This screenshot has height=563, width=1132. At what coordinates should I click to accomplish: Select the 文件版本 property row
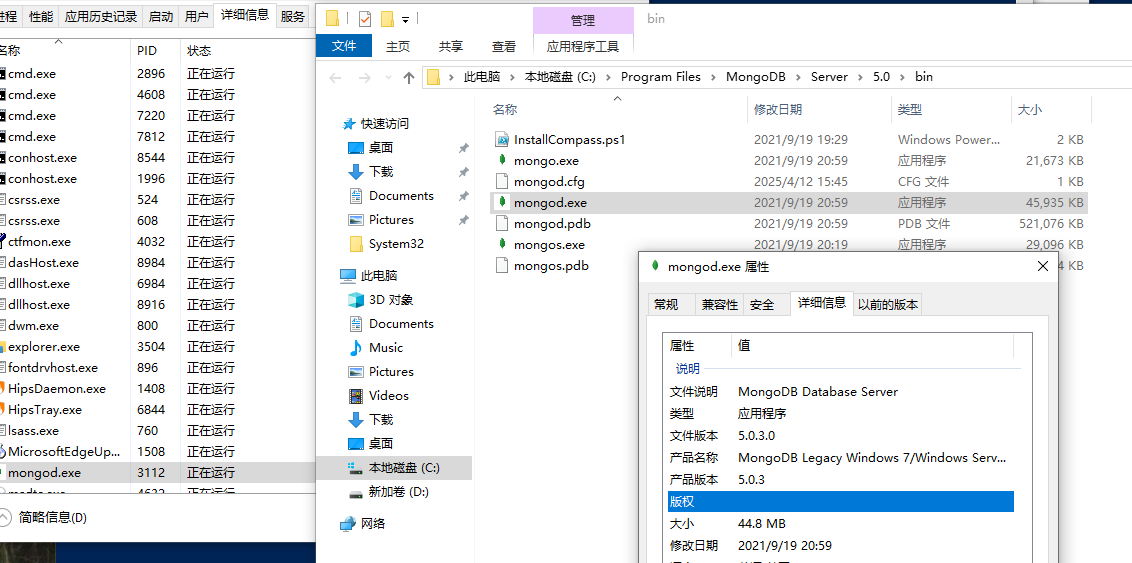841,436
